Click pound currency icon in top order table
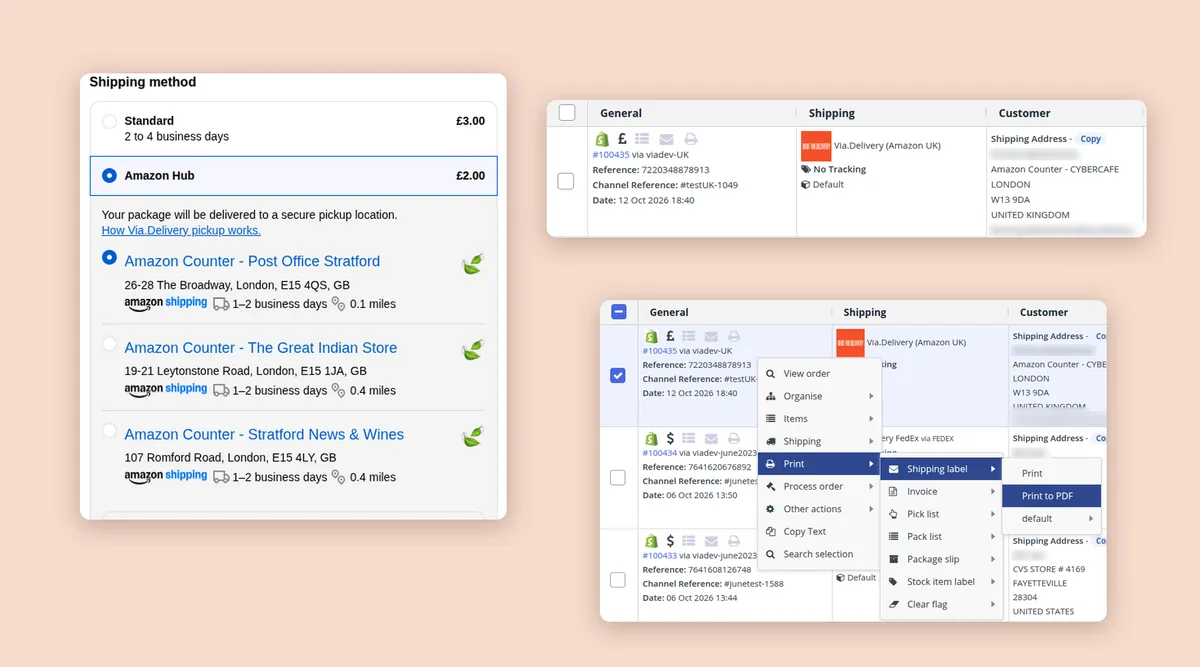Image resolution: width=1200 pixels, height=667 pixels. tap(622, 140)
